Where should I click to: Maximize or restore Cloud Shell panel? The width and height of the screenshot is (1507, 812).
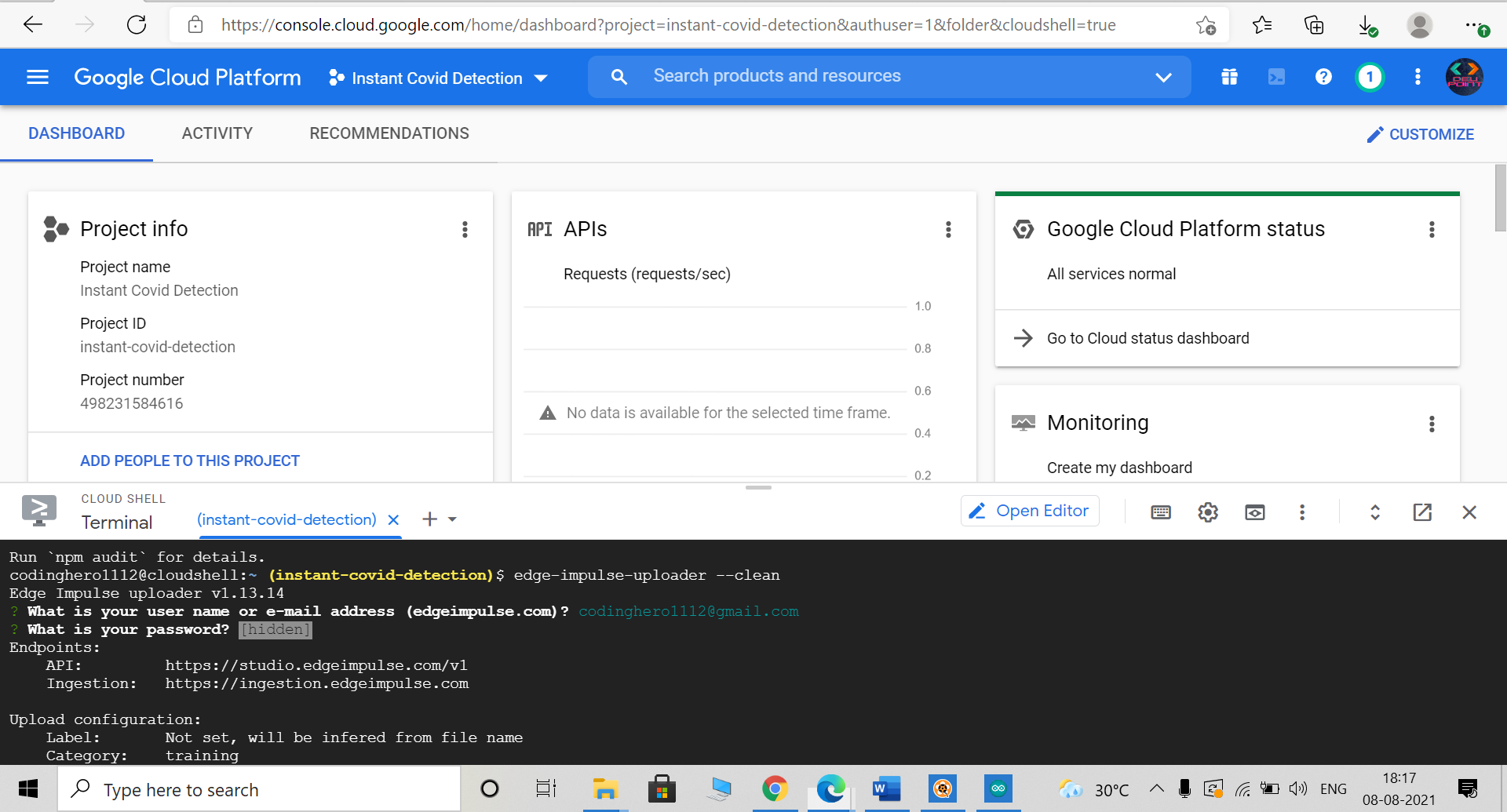(x=1375, y=512)
